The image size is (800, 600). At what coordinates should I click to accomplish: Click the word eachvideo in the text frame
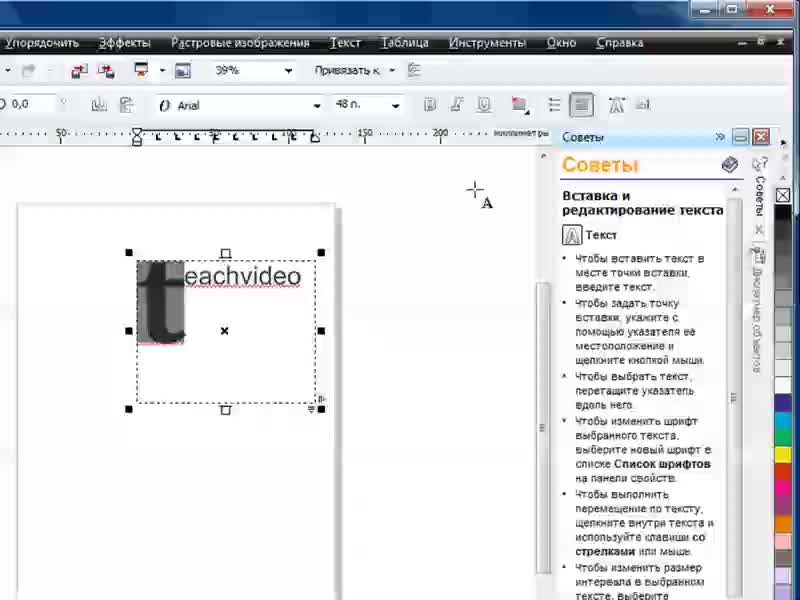pos(243,277)
